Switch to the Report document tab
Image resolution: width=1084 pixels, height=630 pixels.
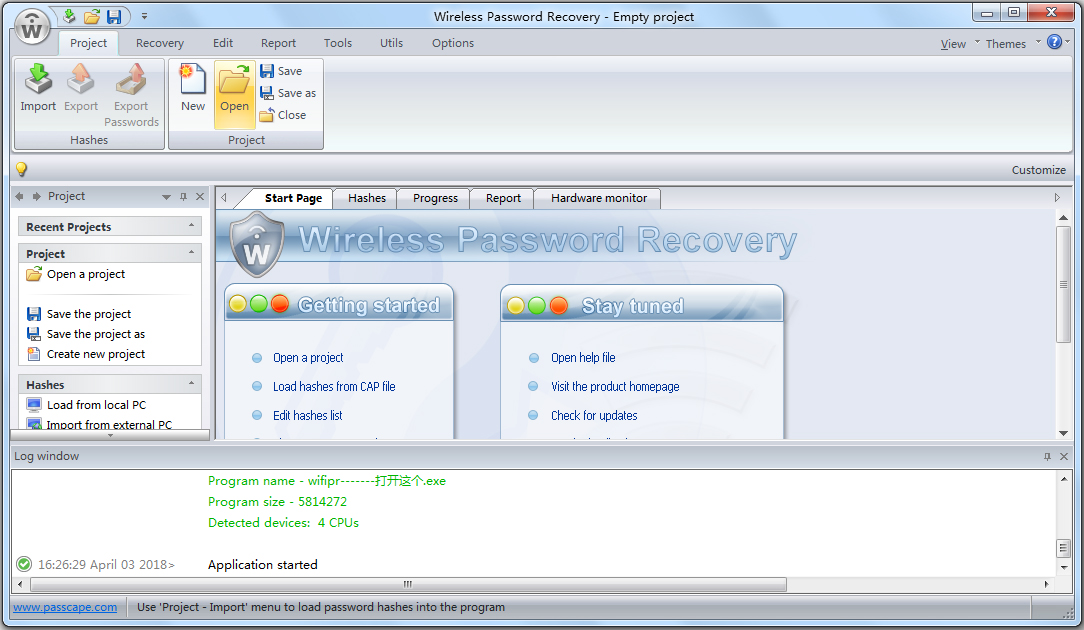[x=503, y=198]
